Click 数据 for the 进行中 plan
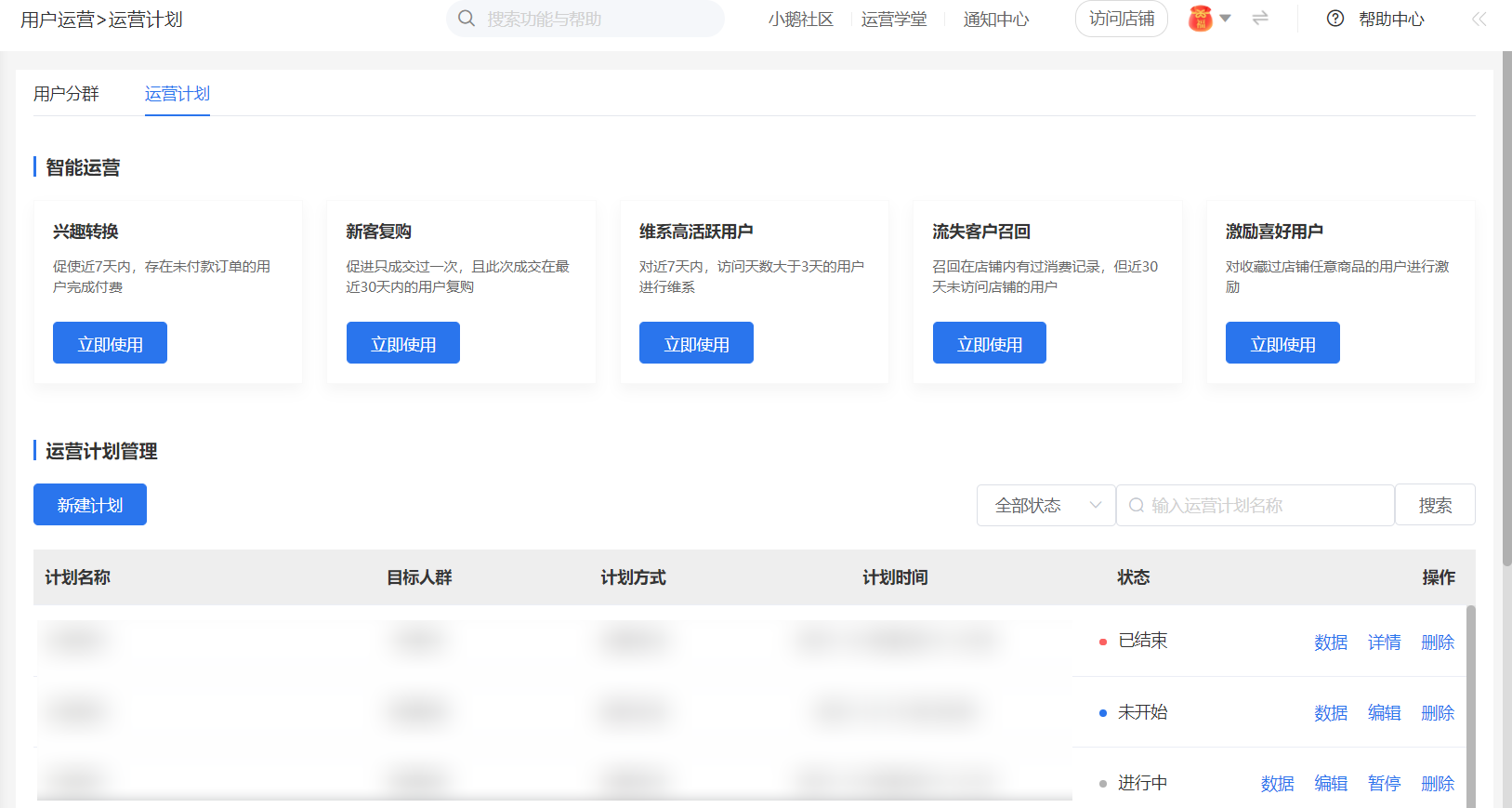The height and width of the screenshot is (808, 1512). (1278, 784)
